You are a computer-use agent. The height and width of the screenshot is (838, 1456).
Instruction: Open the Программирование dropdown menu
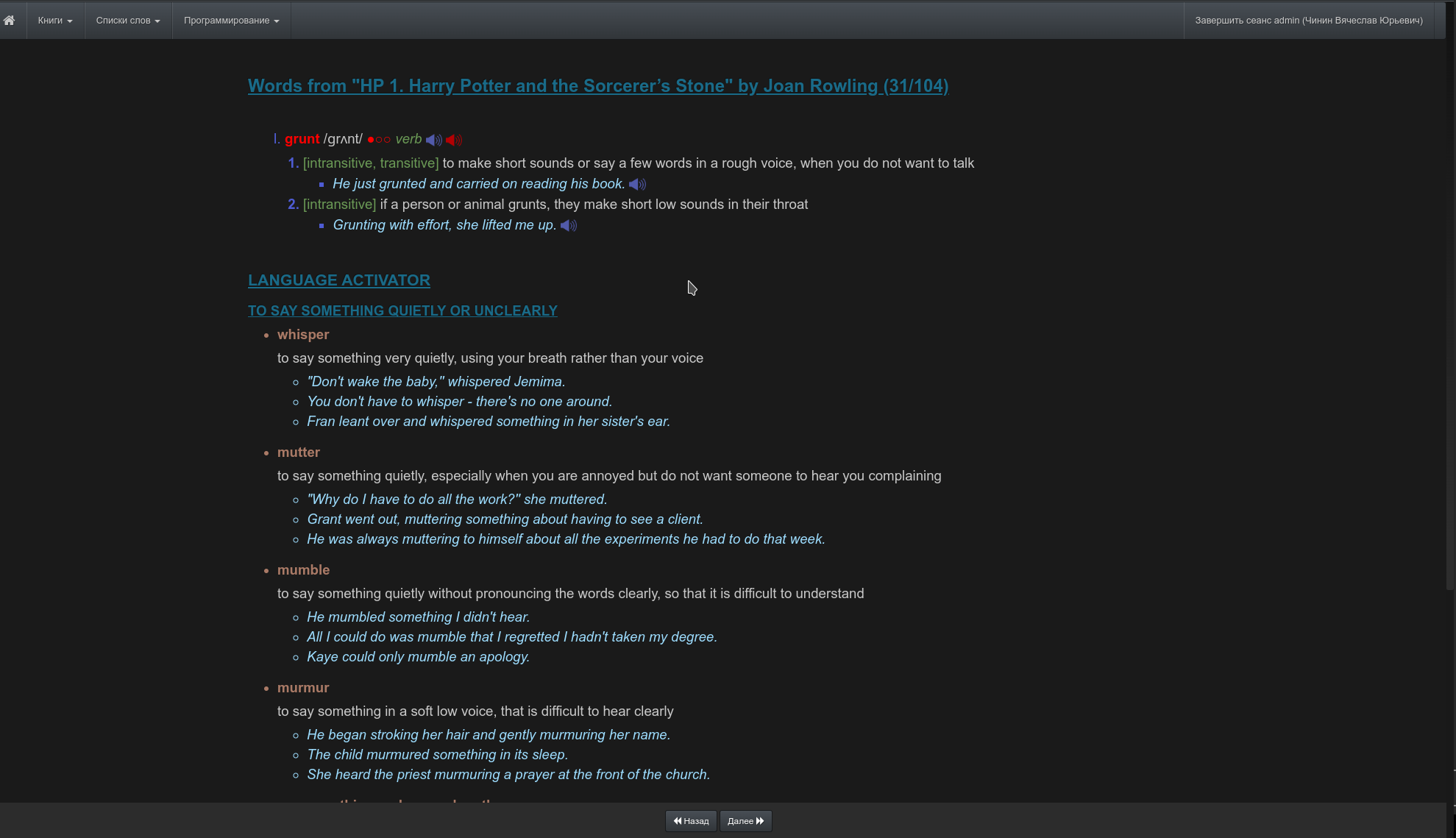pos(232,21)
